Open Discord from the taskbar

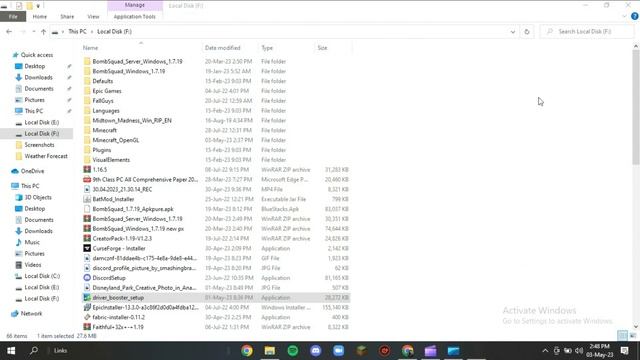tap(316, 351)
